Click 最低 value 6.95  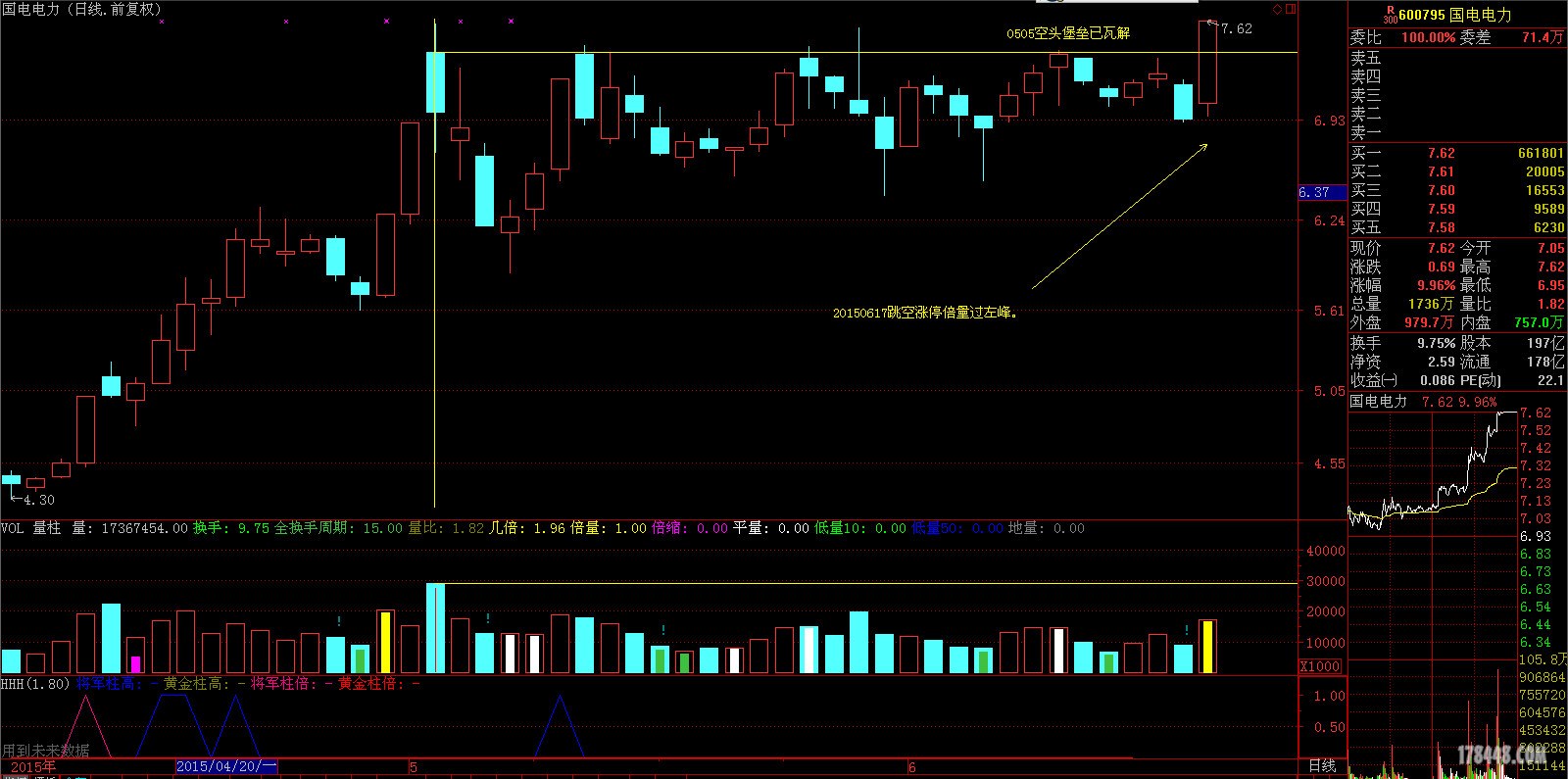click(x=1550, y=285)
